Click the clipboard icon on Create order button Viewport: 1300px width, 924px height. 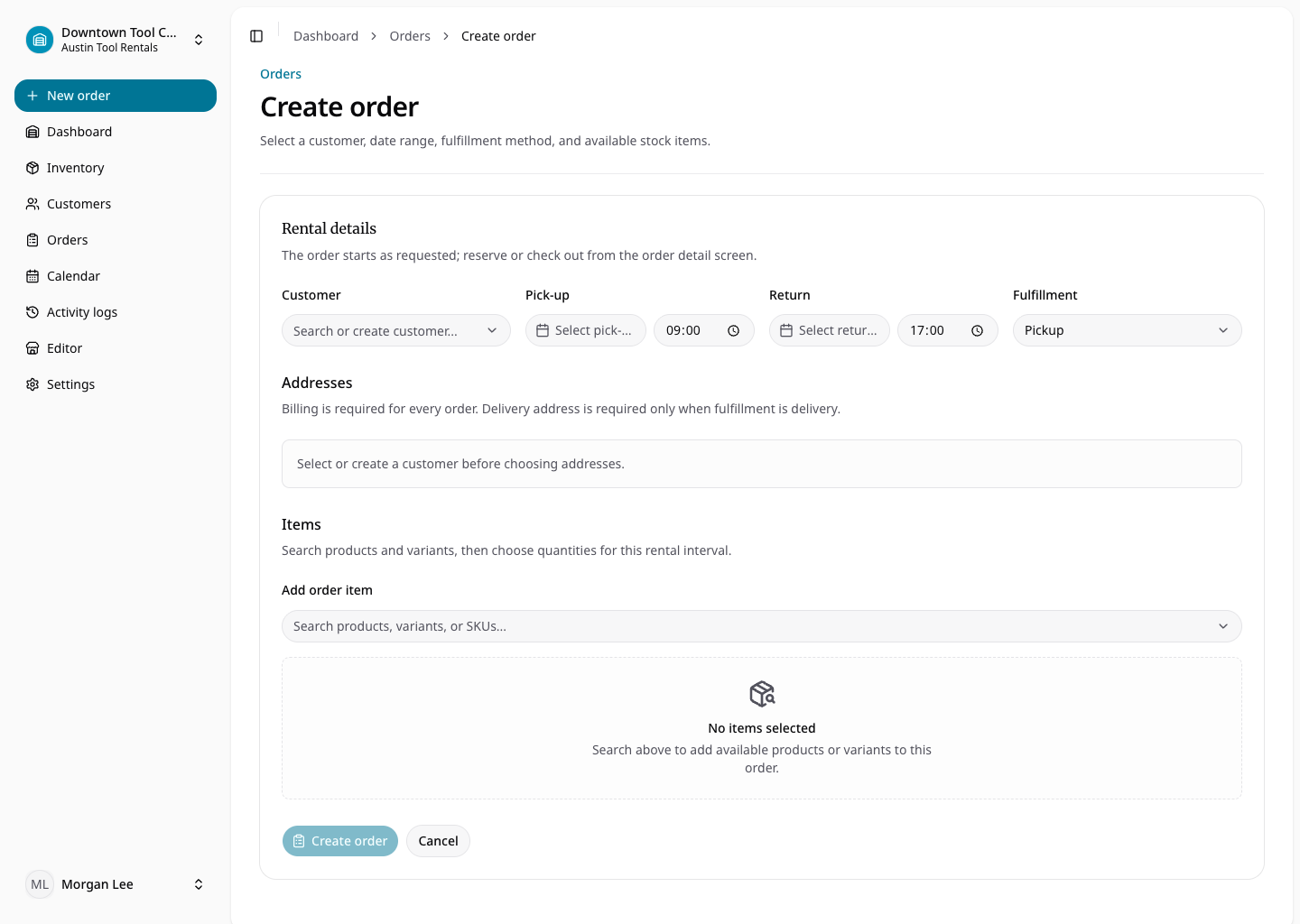(x=299, y=841)
